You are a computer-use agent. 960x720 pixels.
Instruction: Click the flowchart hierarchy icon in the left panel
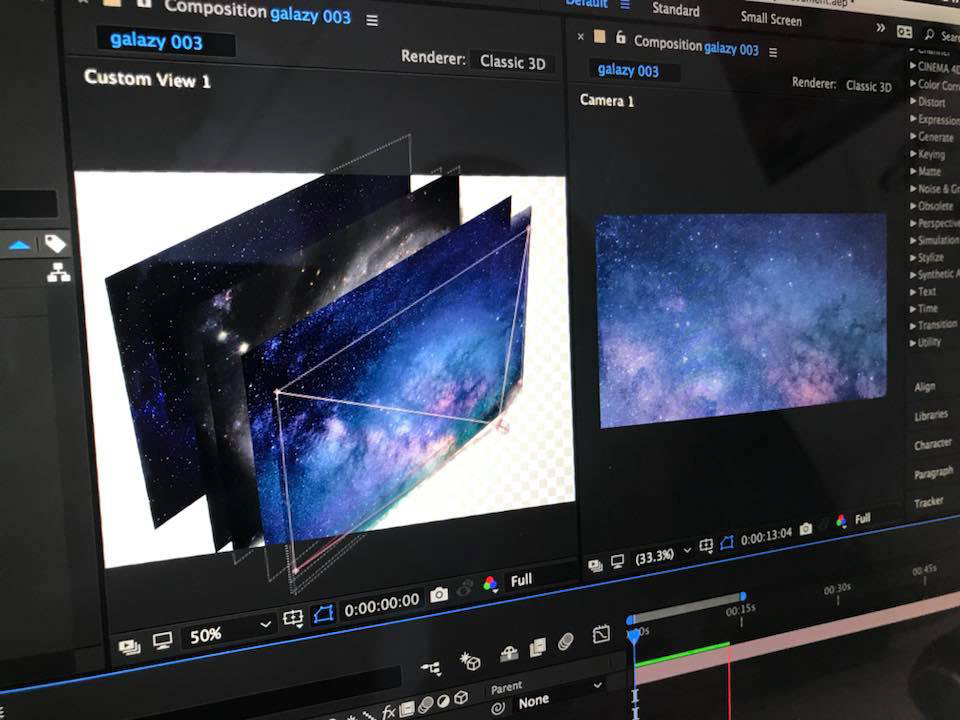(x=58, y=273)
